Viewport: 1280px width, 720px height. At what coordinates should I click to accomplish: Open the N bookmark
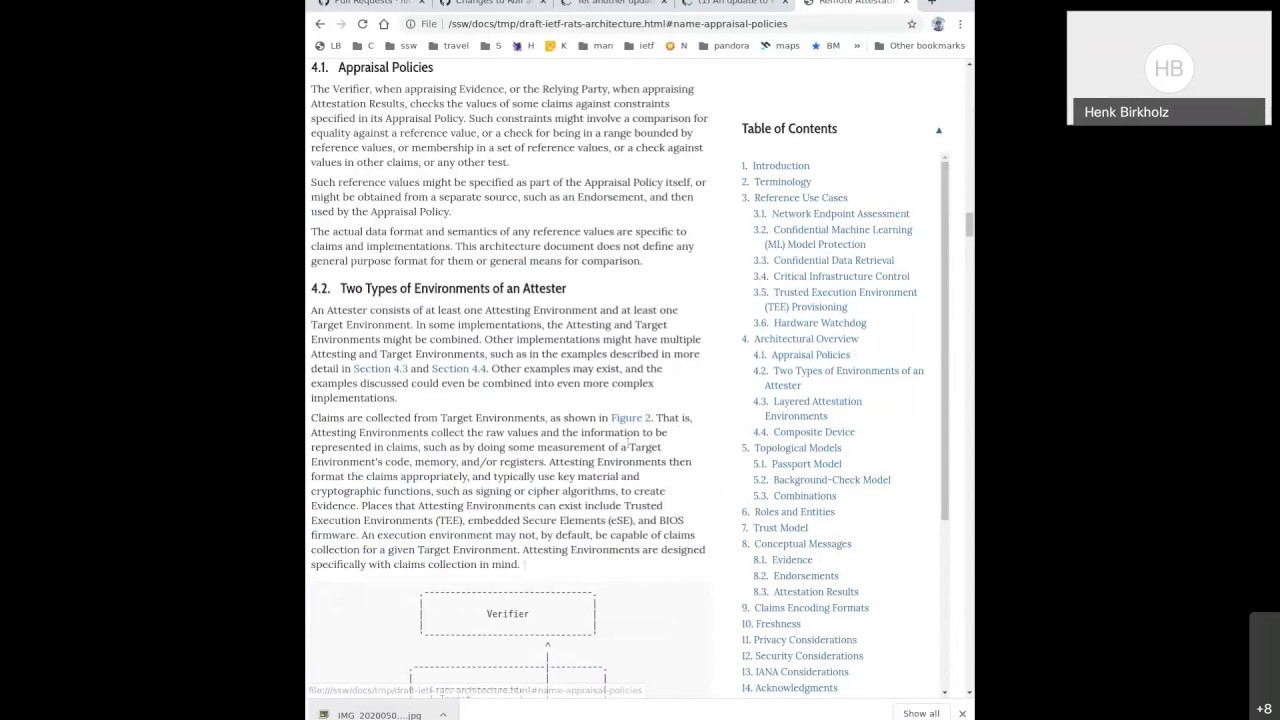pos(676,46)
